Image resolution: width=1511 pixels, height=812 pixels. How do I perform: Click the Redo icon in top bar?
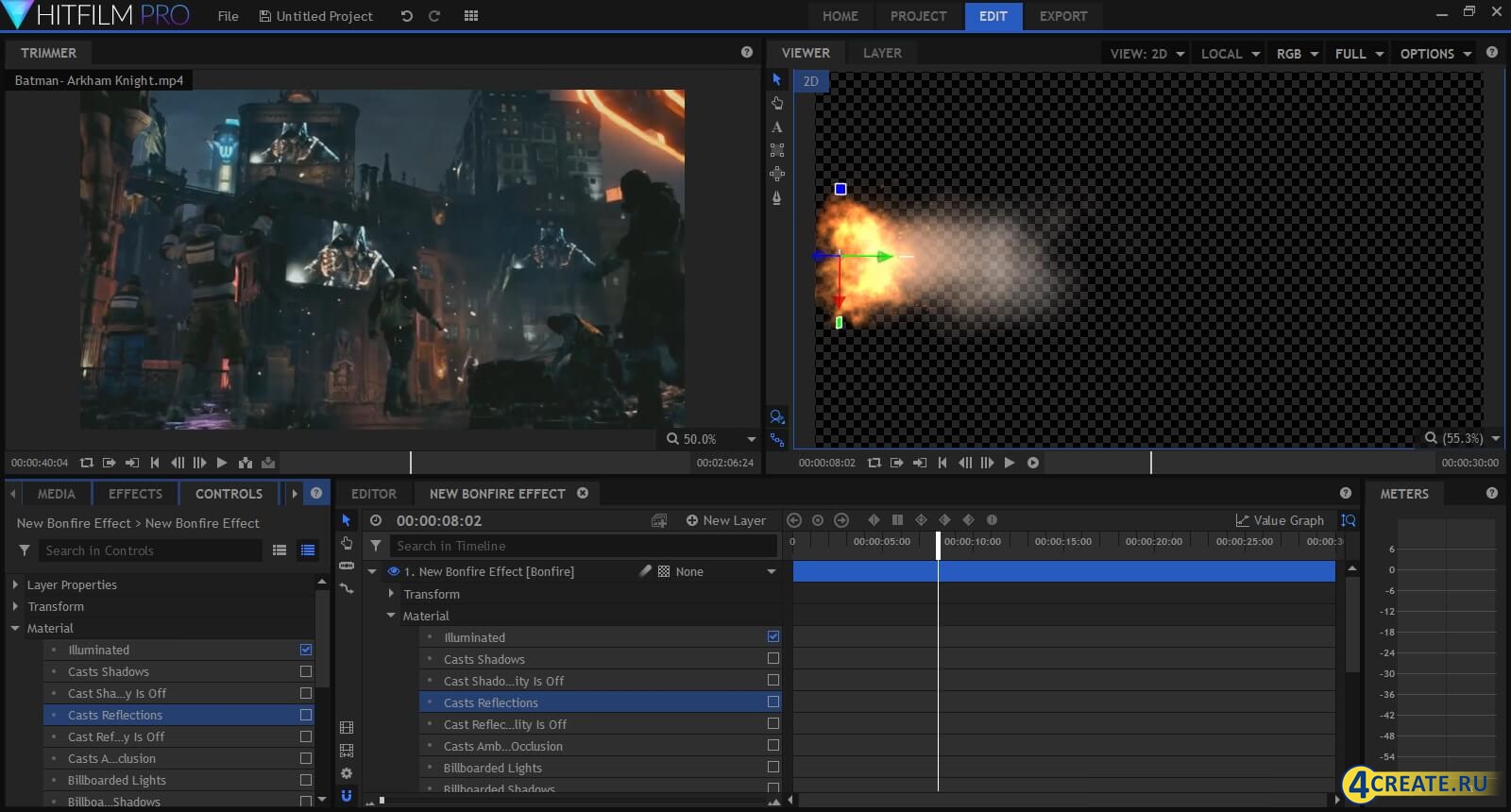tap(434, 16)
